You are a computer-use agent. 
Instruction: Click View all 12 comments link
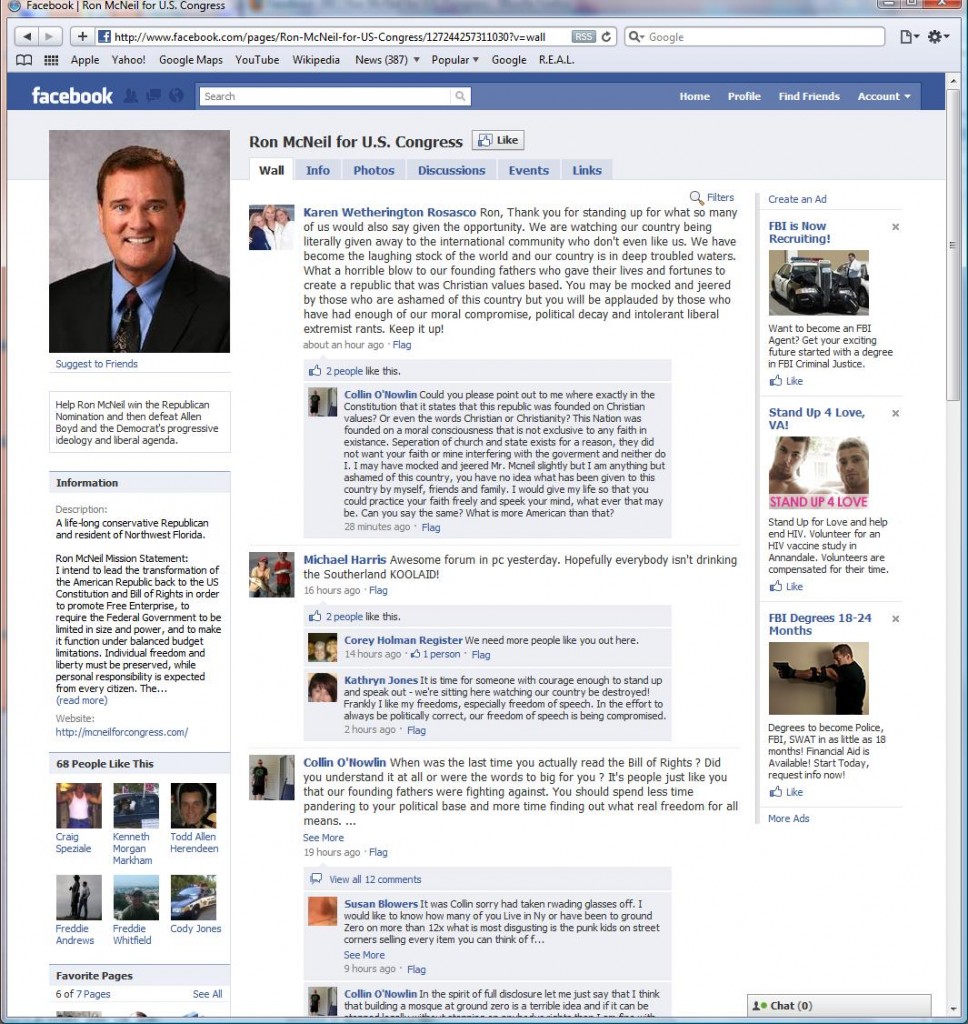coord(375,879)
